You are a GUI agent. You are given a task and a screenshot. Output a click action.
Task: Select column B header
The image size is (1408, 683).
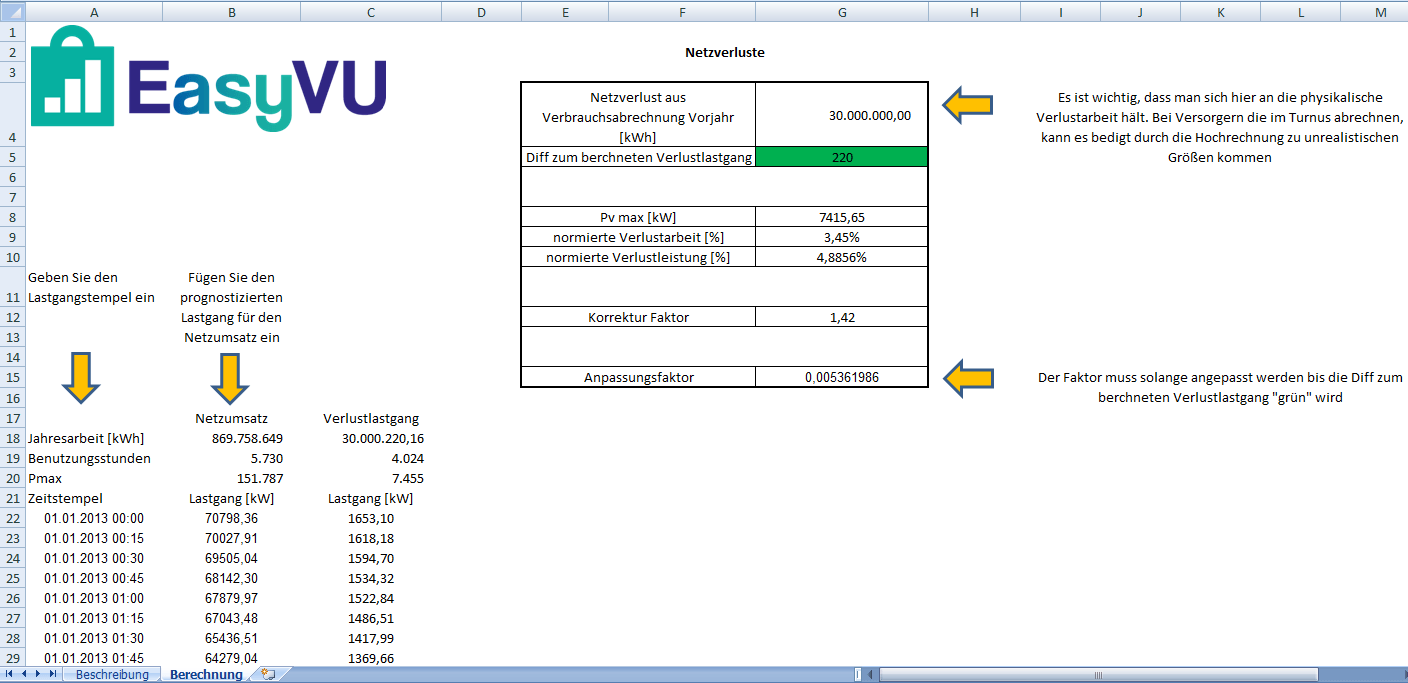pyautogui.click(x=232, y=11)
